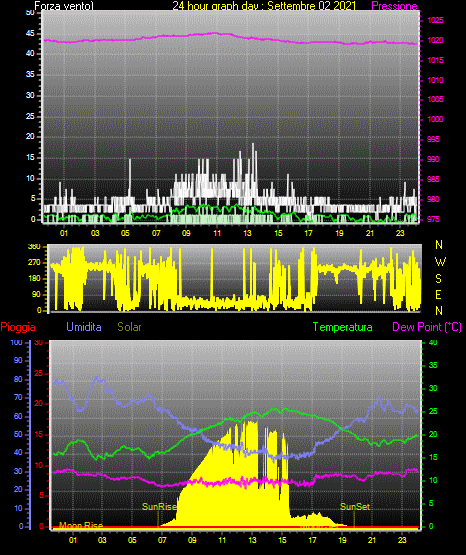Viewport: 466px width, 555px height.
Task: Click the E compass direction label
Action: pyautogui.click(x=438, y=294)
